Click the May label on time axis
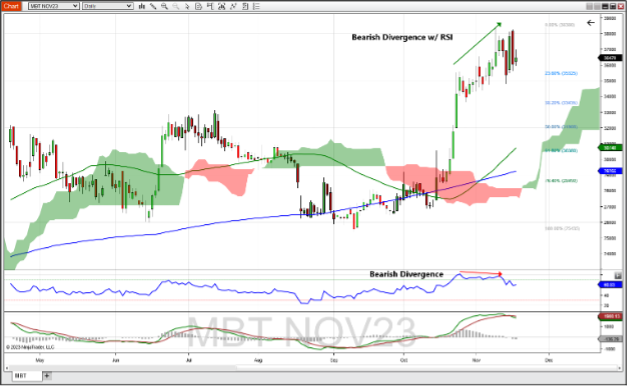 click(40, 360)
